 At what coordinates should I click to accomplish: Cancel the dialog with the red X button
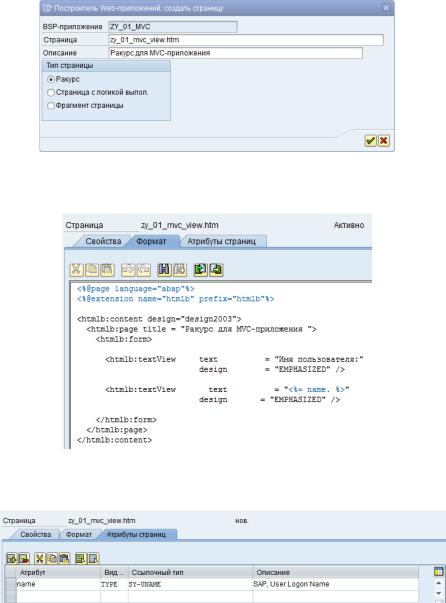383,141
